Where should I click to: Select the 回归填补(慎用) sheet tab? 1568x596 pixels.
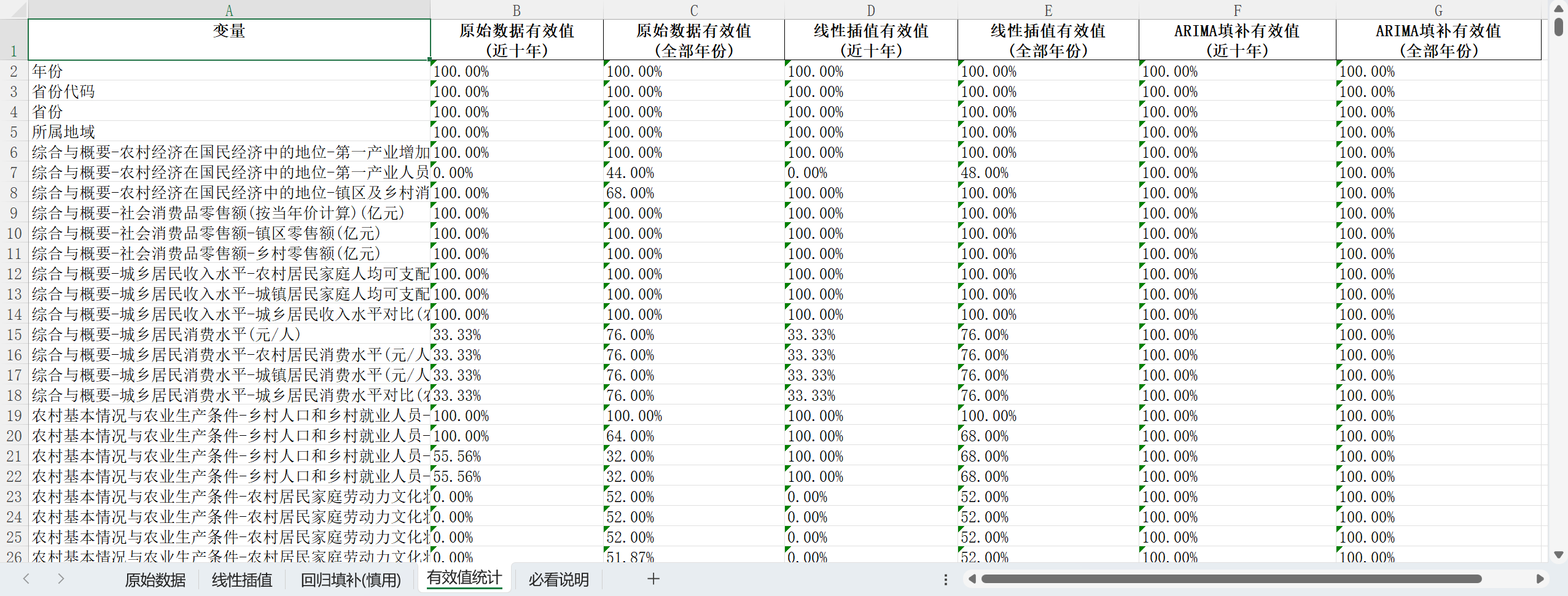coord(350,579)
